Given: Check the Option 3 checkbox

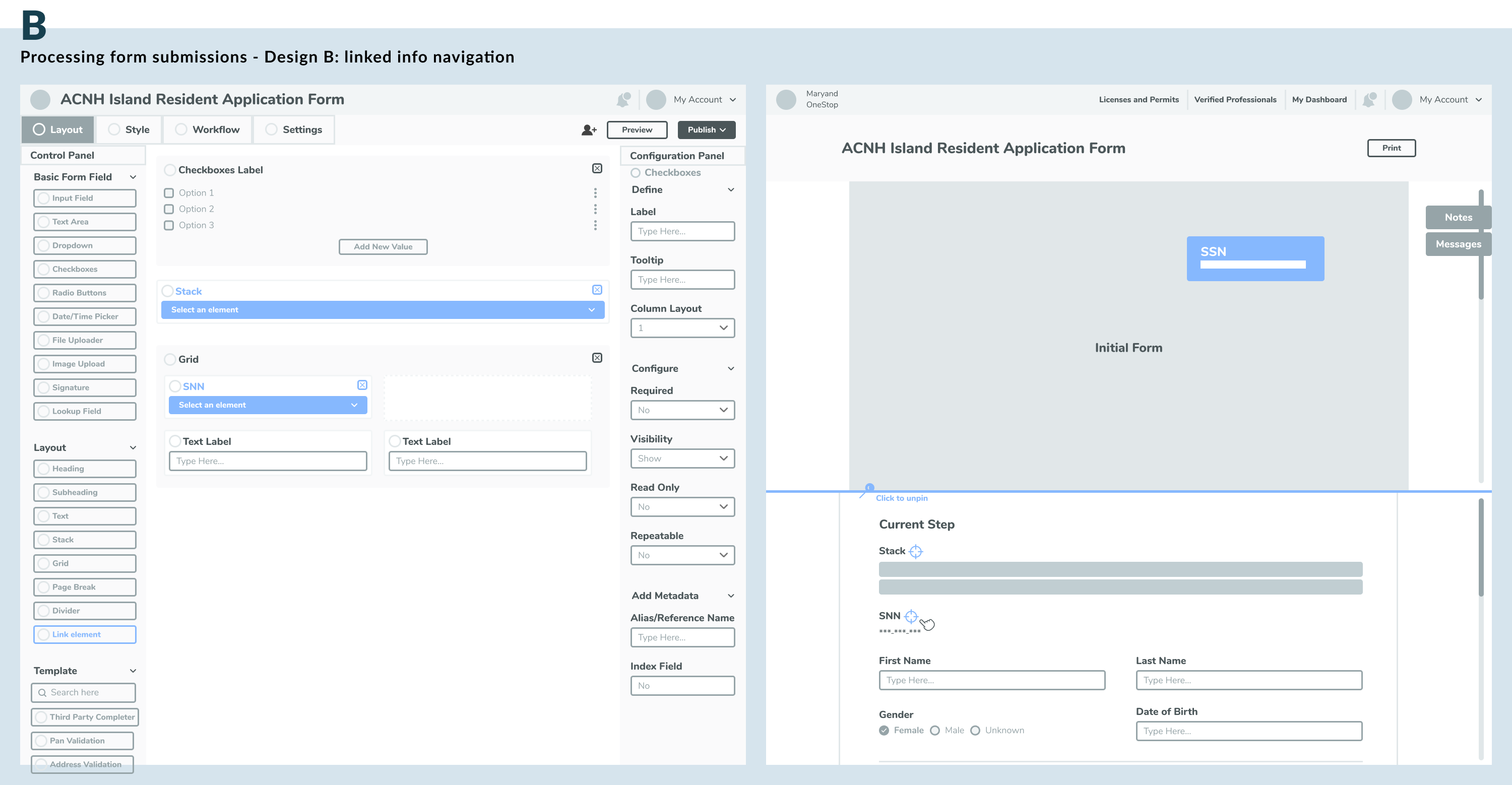Looking at the screenshot, I should pyautogui.click(x=169, y=225).
